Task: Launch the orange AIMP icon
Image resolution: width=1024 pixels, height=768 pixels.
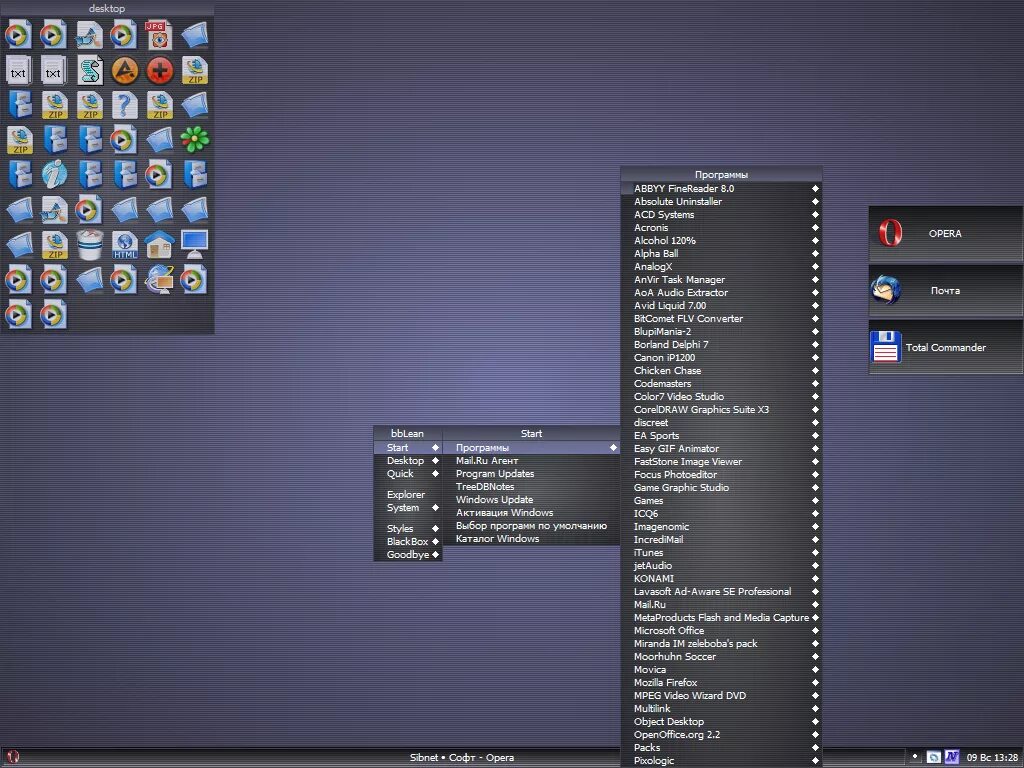Action: coord(124,70)
